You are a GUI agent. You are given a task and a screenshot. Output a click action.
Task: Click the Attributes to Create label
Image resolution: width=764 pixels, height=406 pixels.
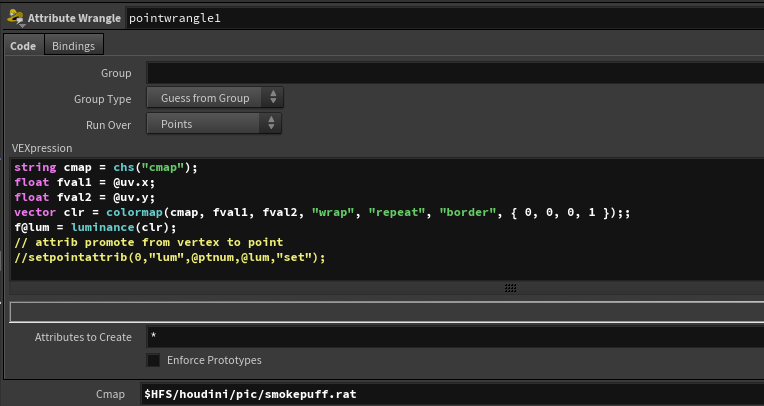[83, 337]
